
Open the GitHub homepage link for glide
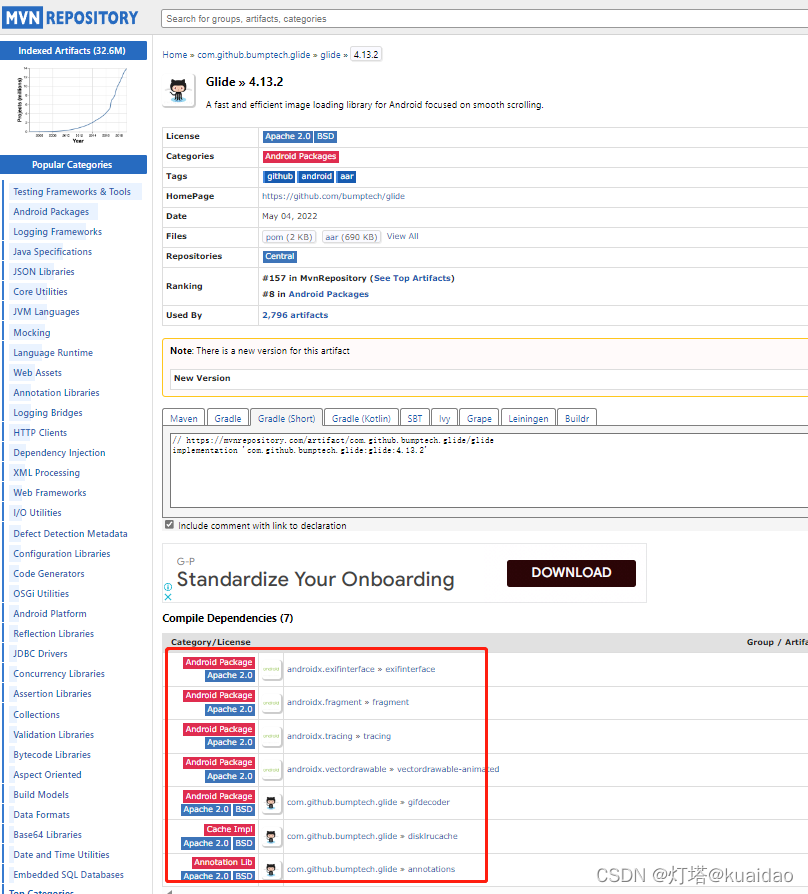334,196
